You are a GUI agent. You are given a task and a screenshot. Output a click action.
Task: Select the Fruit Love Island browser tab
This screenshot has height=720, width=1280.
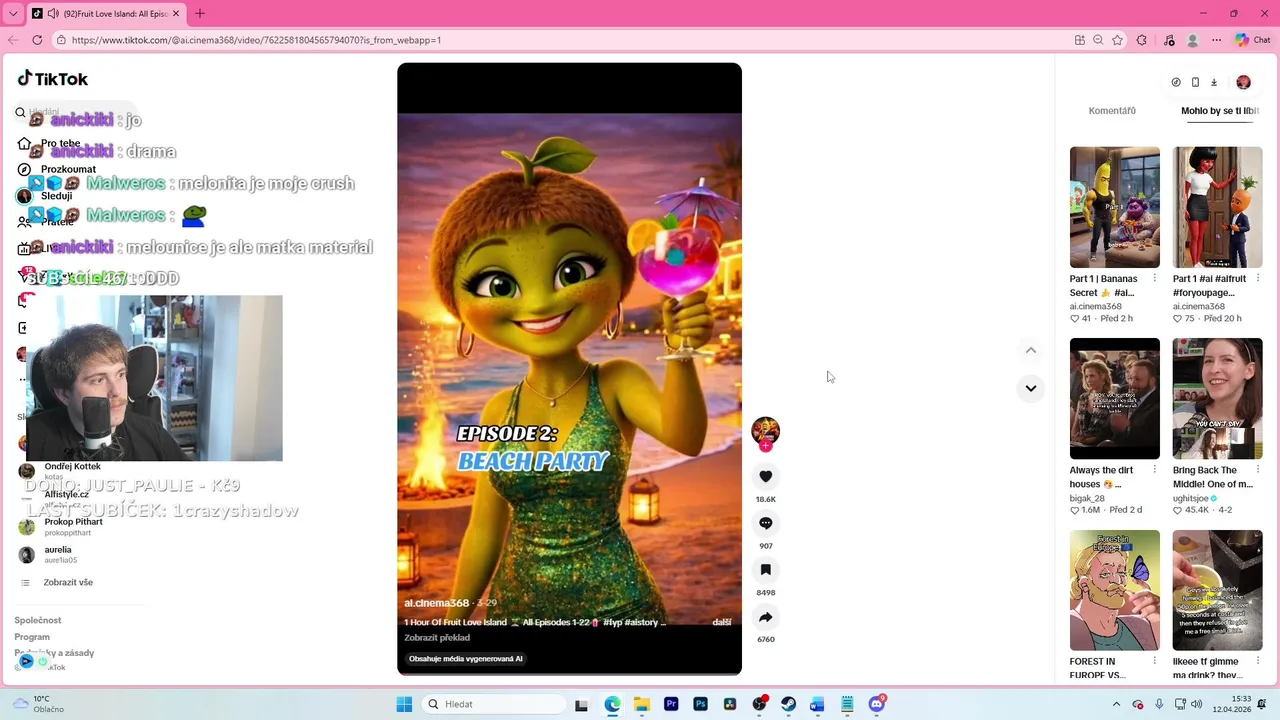click(x=106, y=14)
